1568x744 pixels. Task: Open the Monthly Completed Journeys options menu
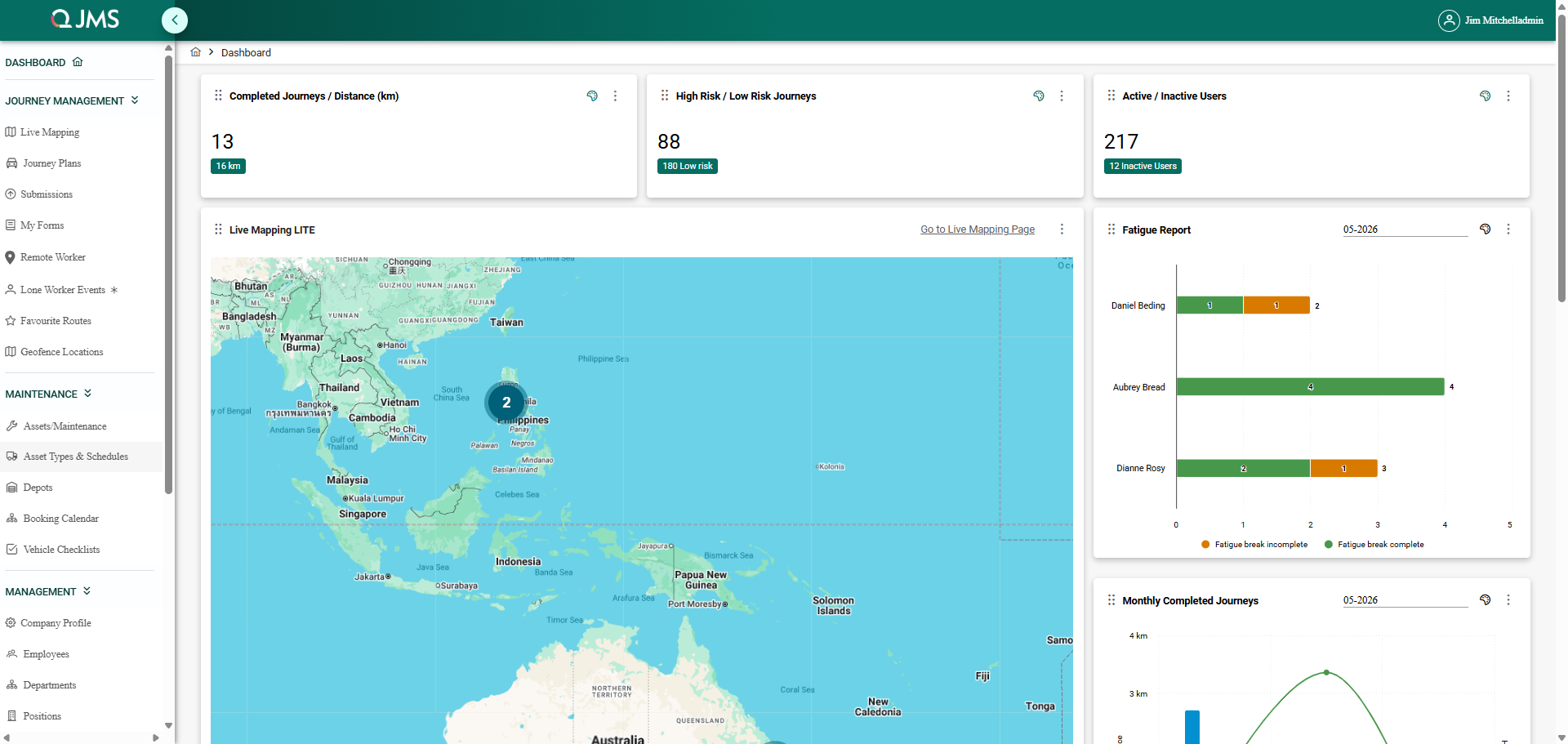coord(1508,600)
